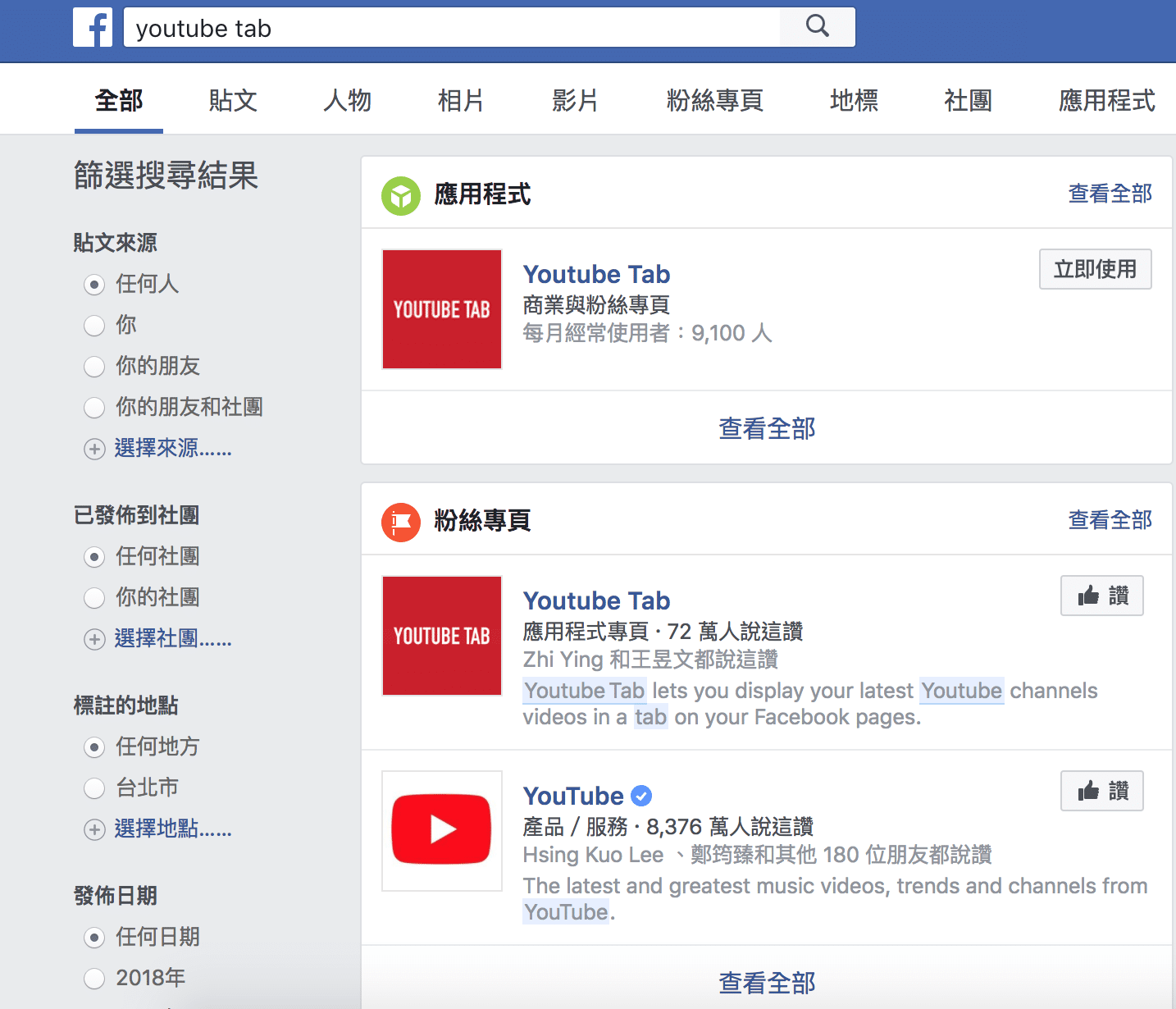
Task: Open the YouTube play logo thumbnail
Action: click(x=442, y=831)
